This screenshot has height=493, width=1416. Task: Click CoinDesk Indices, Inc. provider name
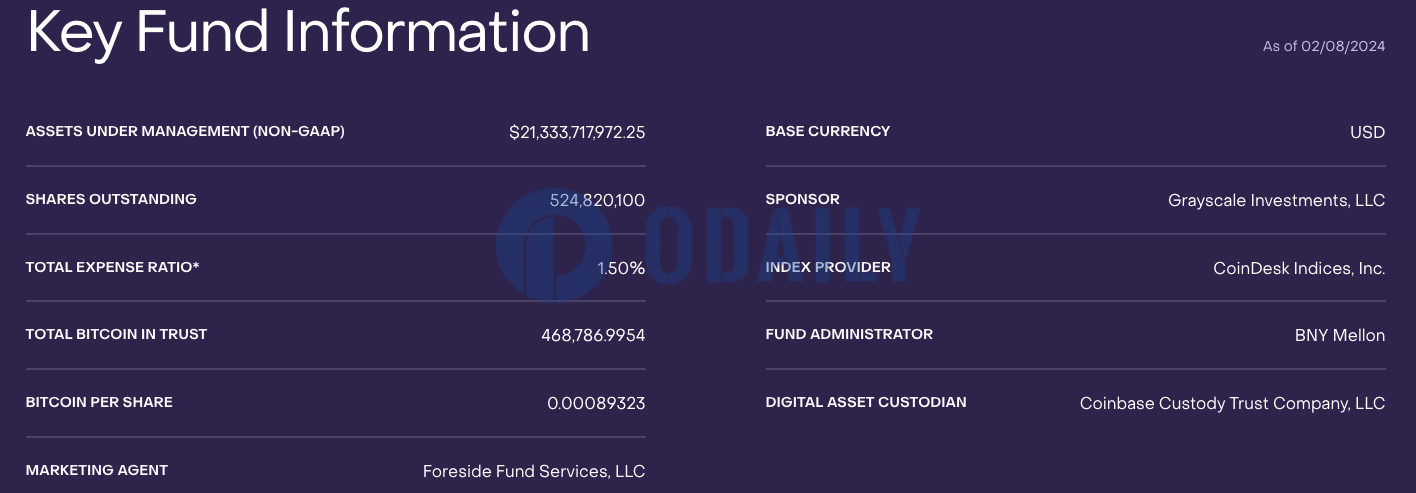tap(1299, 268)
